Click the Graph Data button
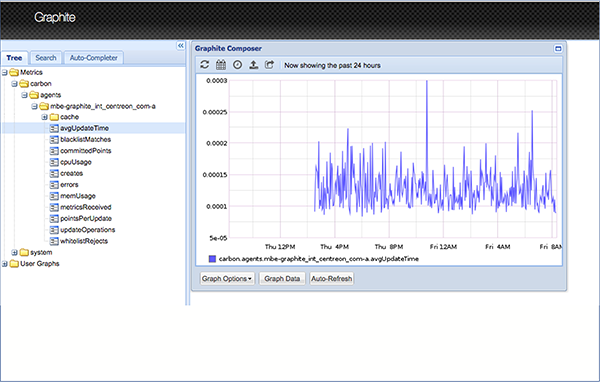This screenshot has width=600, height=382. point(282,279)
